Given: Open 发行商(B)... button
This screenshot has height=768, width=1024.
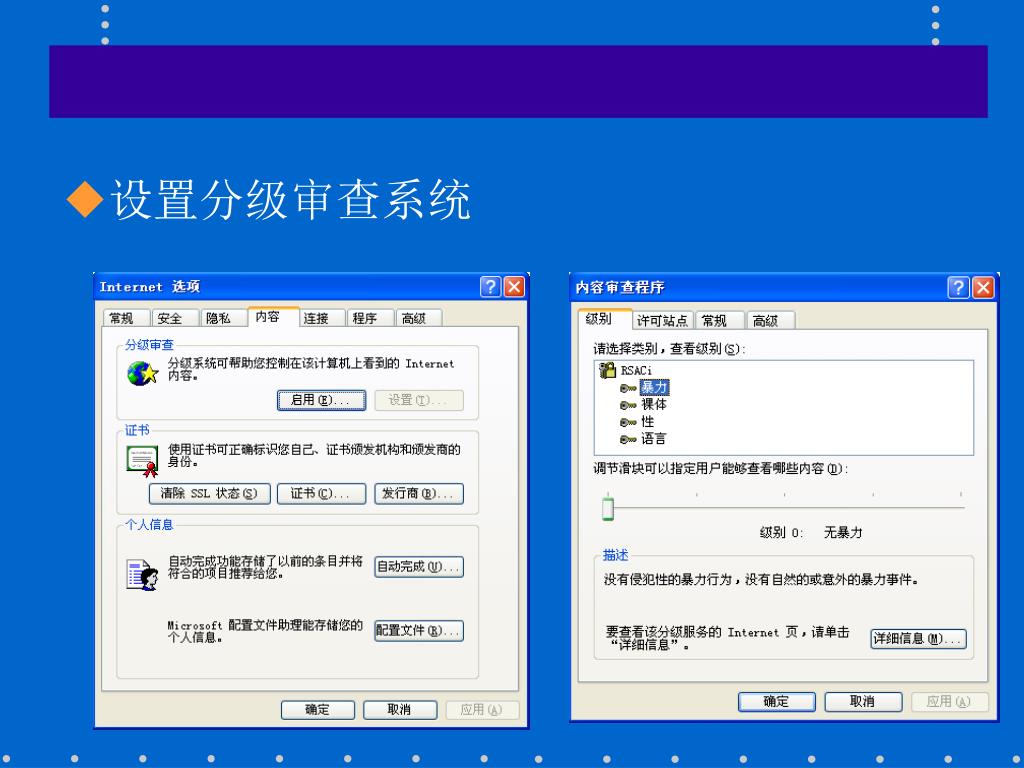Looking at the screenshot, I should pos(419,494).
